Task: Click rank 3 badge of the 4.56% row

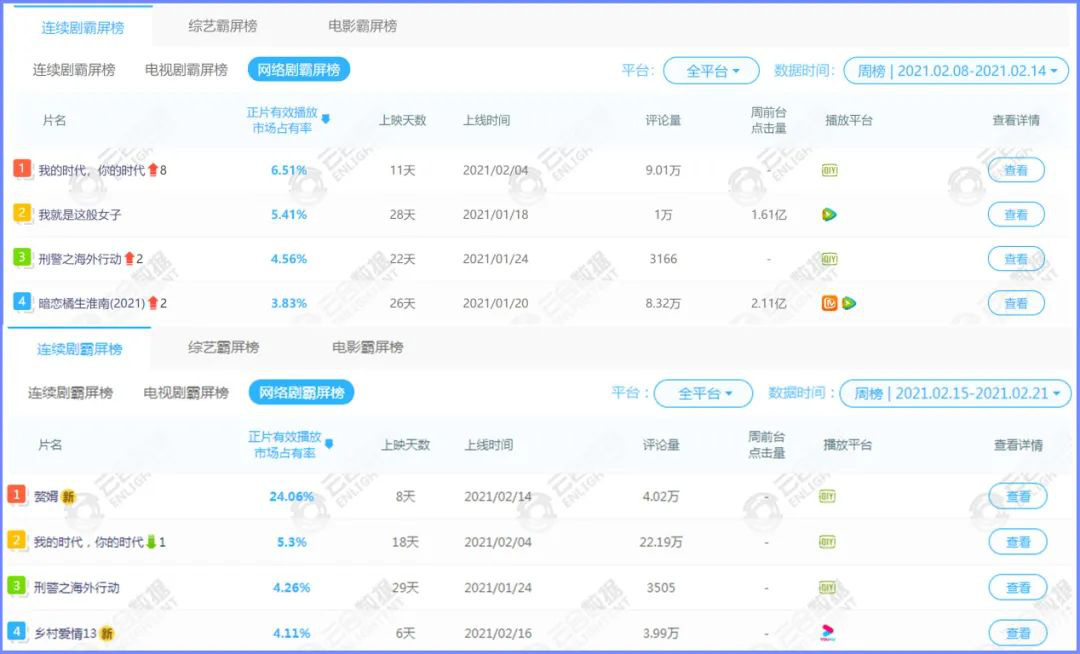Action: [22, 257]
